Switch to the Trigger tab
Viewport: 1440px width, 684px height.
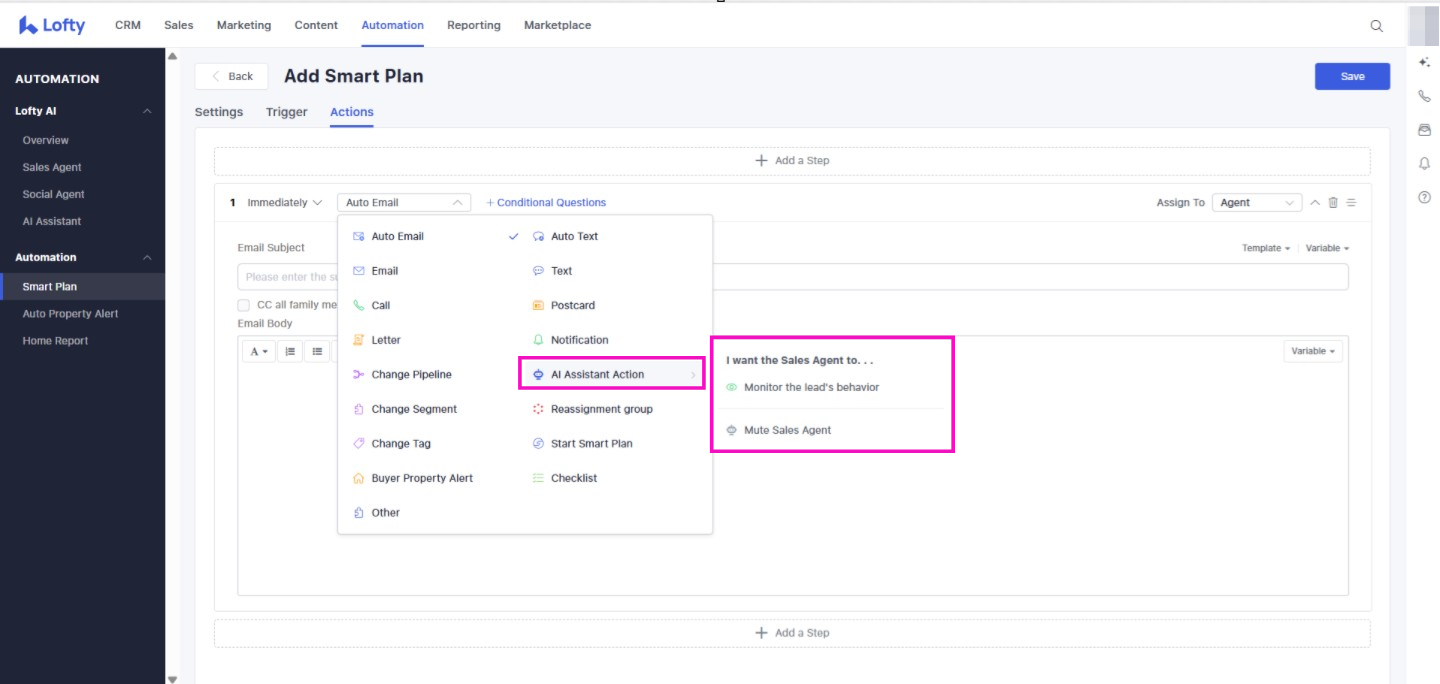coord(286,112)
